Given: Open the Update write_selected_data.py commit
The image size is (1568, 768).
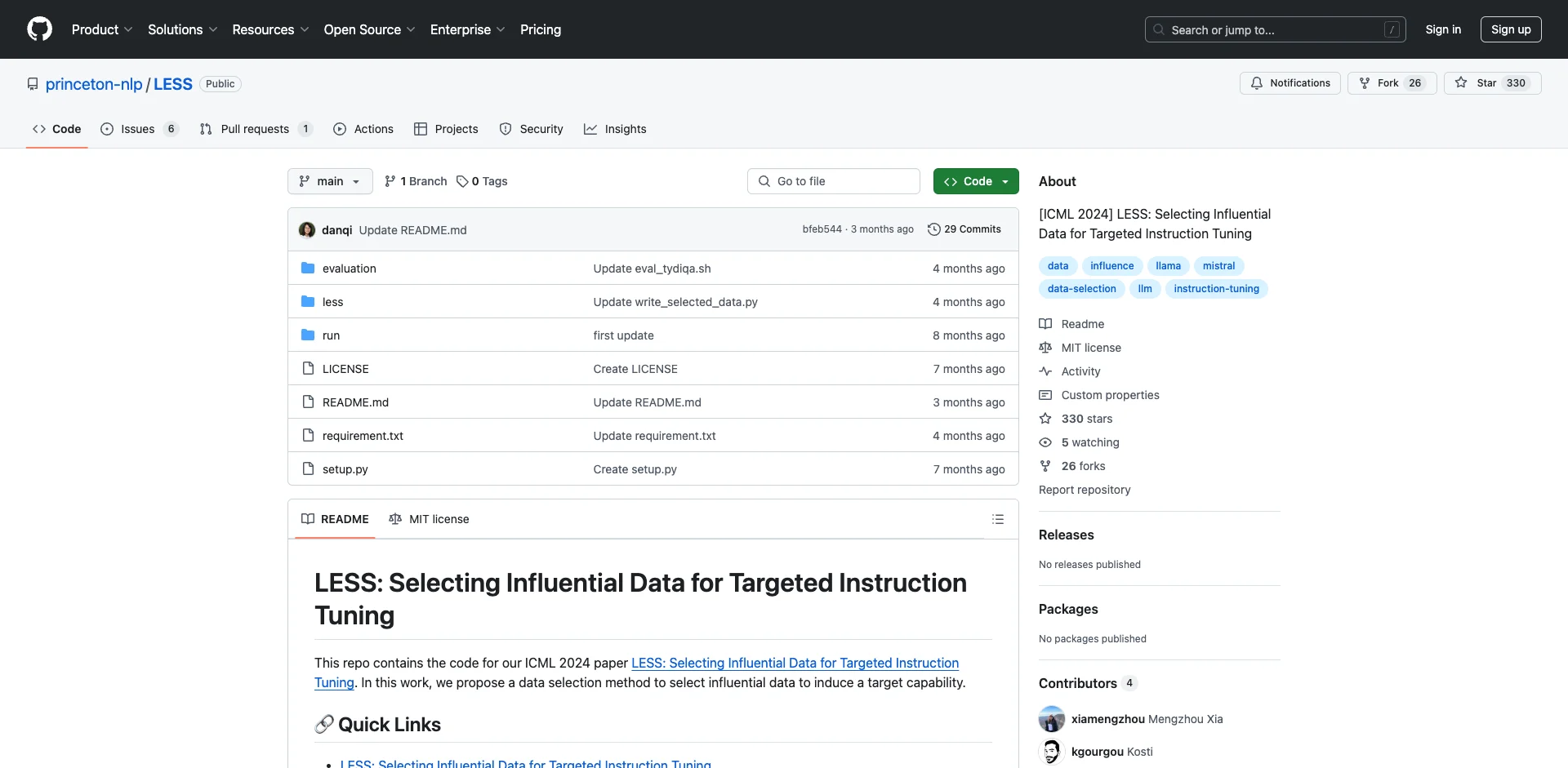Looking at the screenshot, I should [x=675, y=302].
